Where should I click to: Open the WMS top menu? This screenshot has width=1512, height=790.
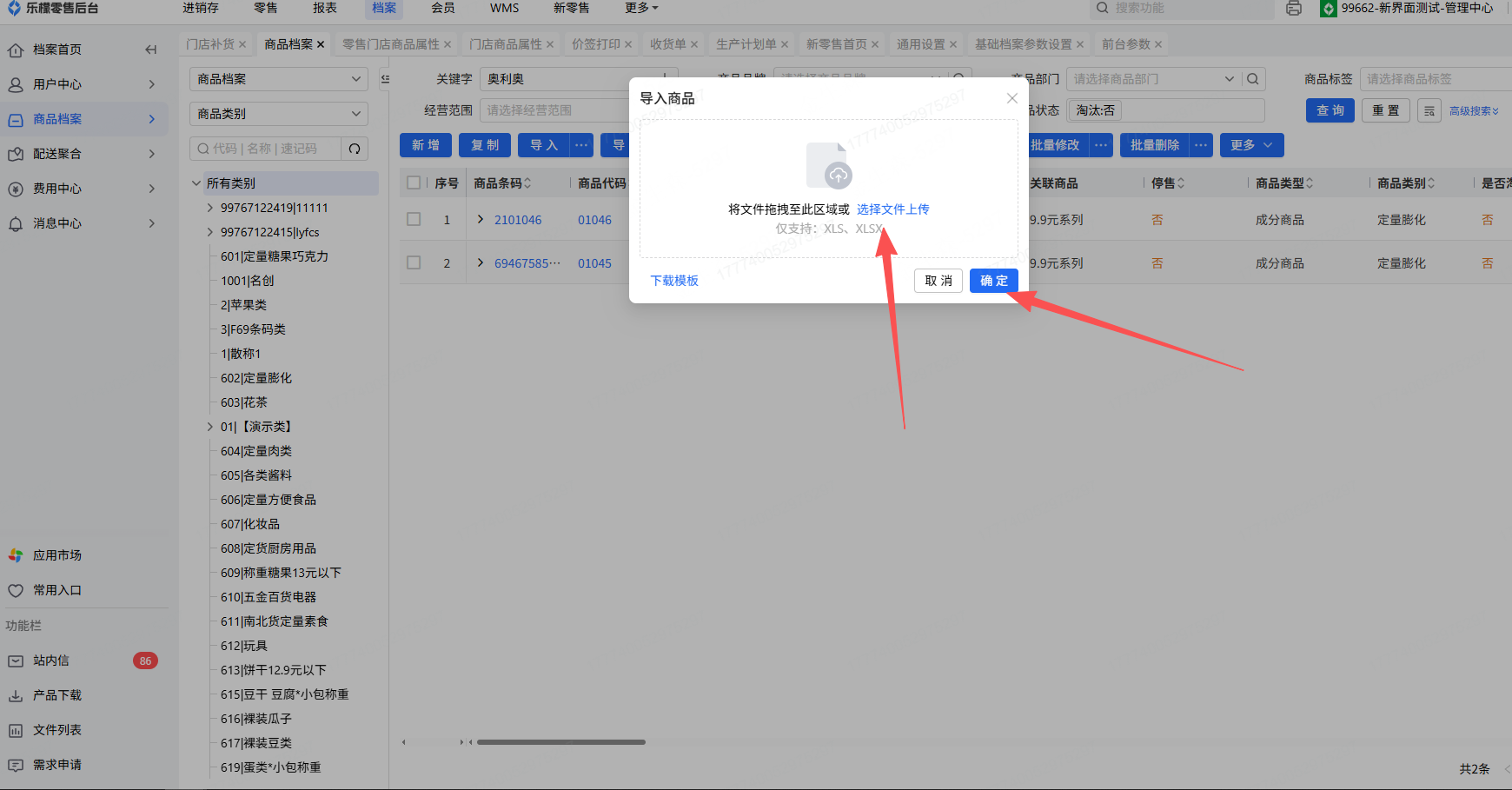coord(504,9)
